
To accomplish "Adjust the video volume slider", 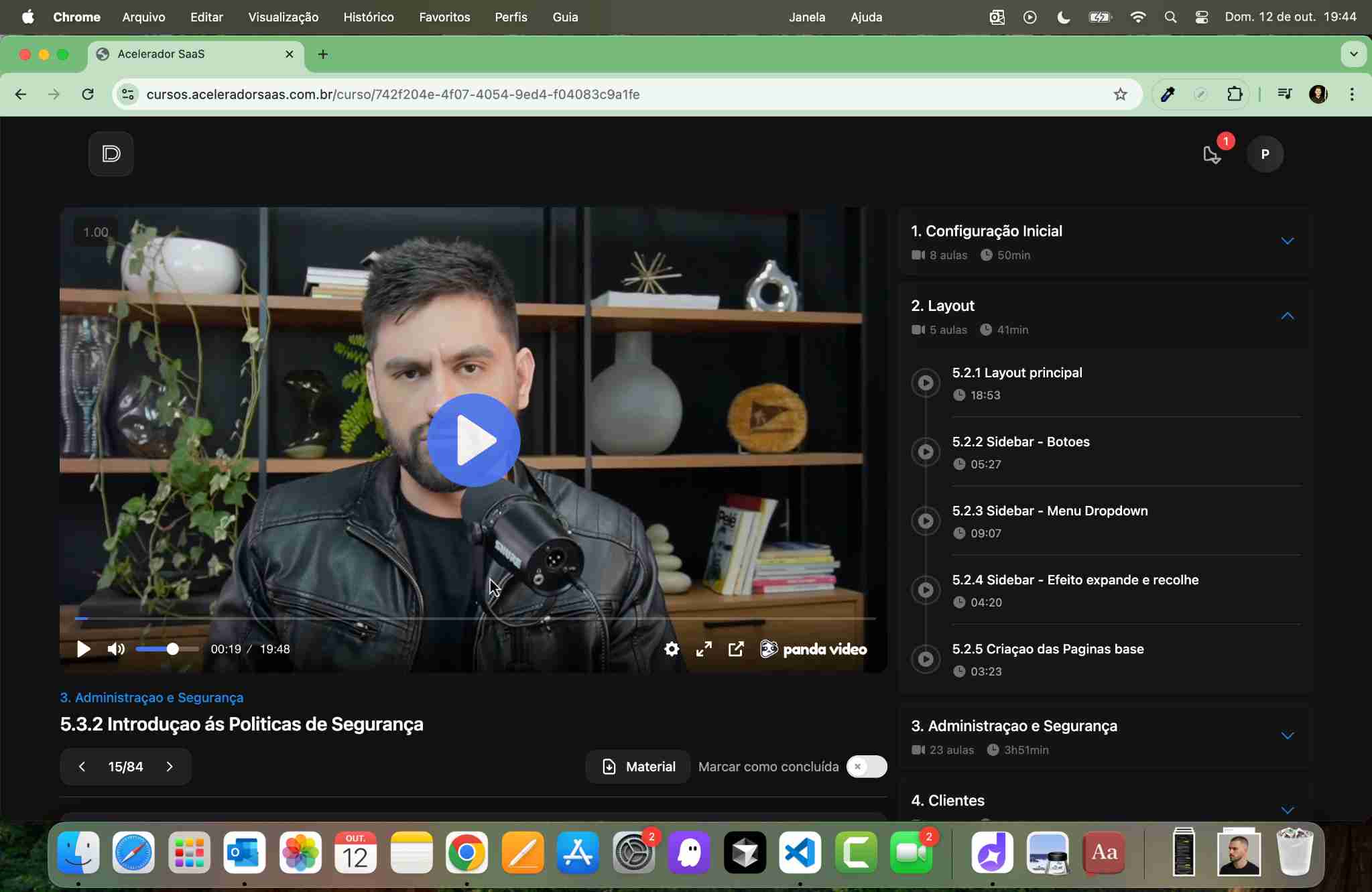I will (168, 649).
